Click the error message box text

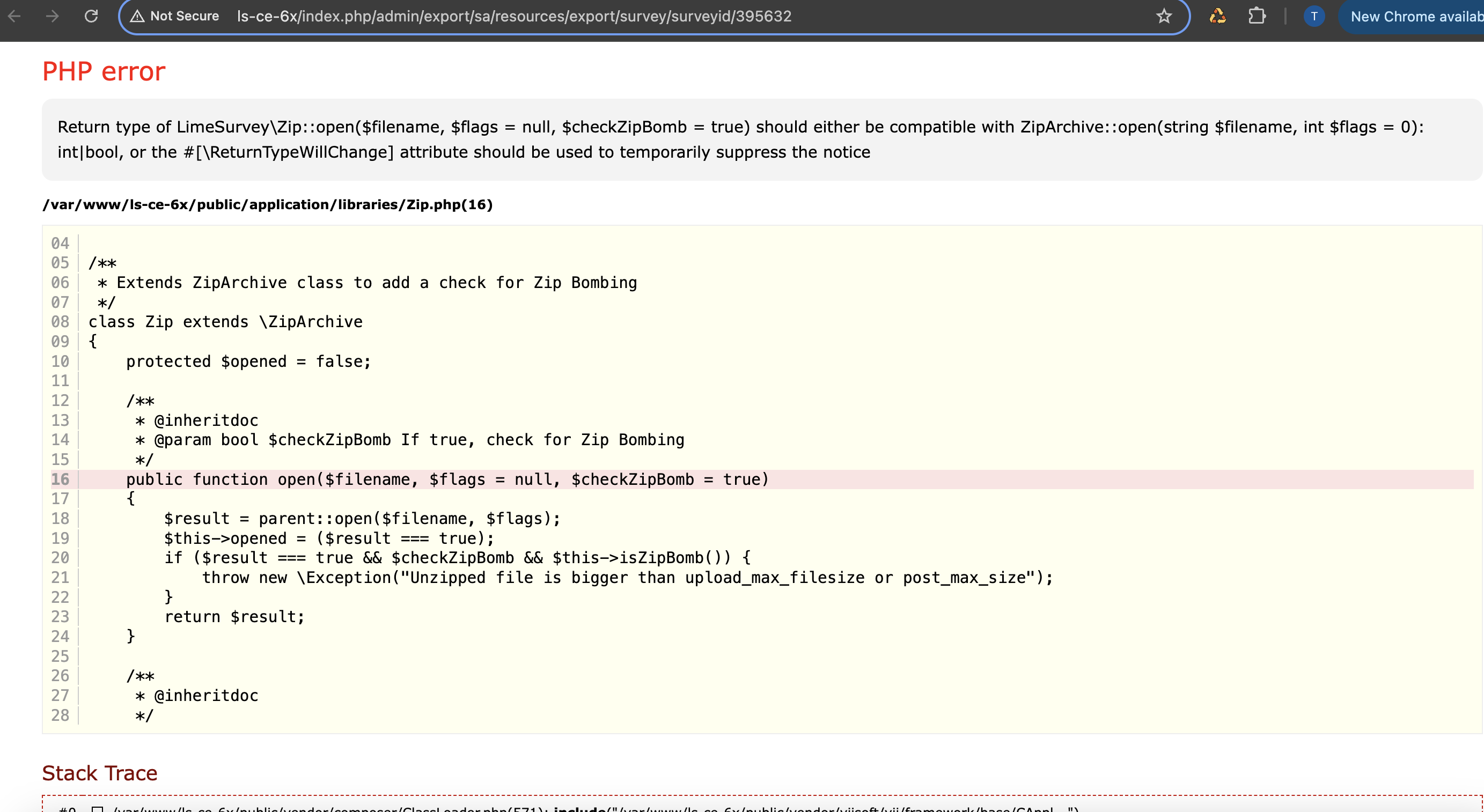[x=740, y=139]
